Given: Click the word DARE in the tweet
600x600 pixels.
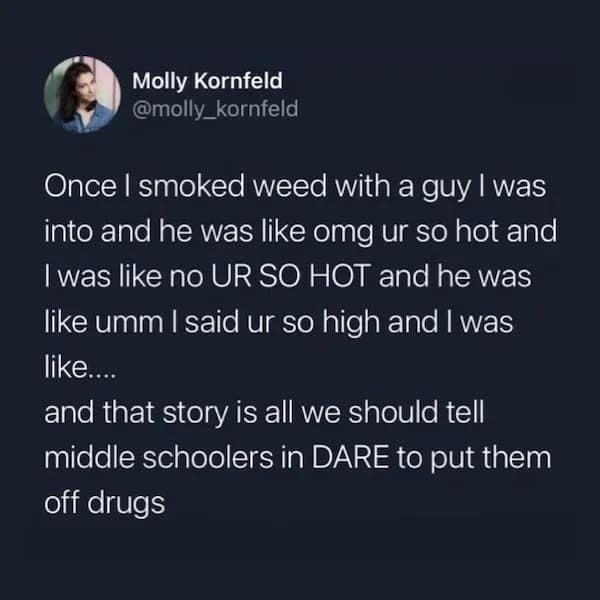Looking at the screenshot, I should pos(350,458).
